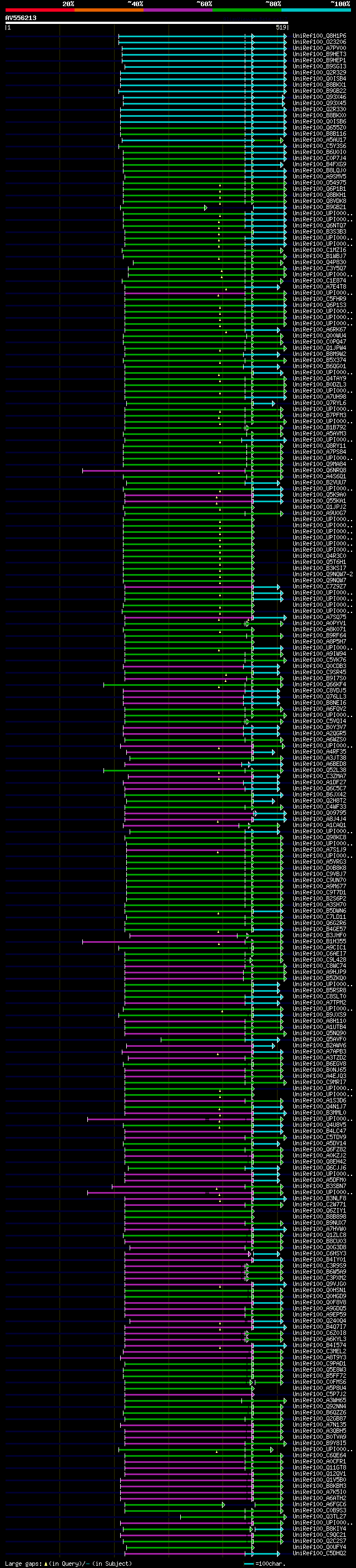The width and height of the screenshot is (356, 1568).
Task: Select hit label UniRef100_A3JT38
Action: pos(319,758)
